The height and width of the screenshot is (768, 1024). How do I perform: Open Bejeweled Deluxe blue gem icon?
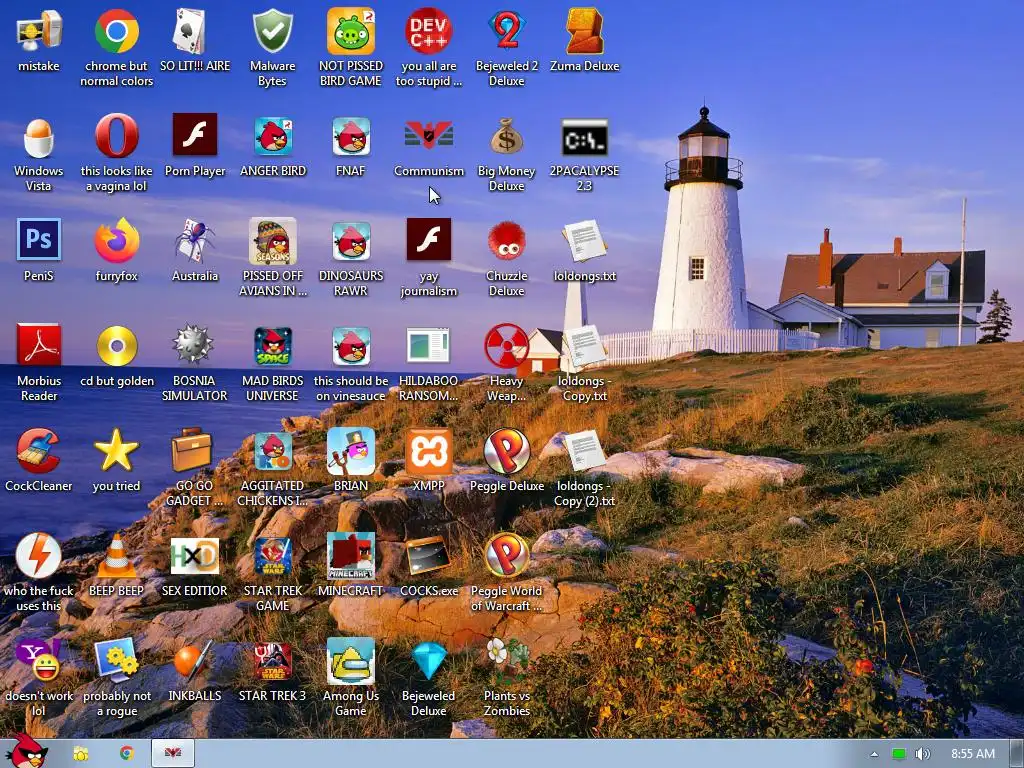(x=428, y=661)
